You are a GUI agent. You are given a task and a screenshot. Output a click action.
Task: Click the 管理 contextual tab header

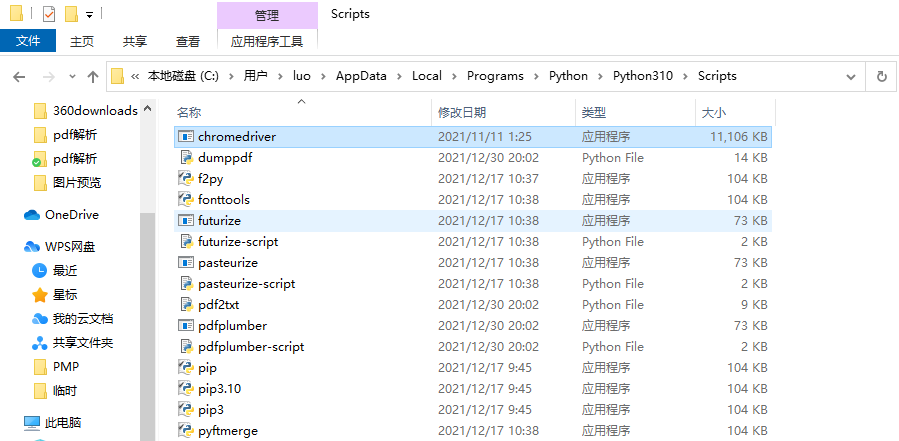click(267, 15)
